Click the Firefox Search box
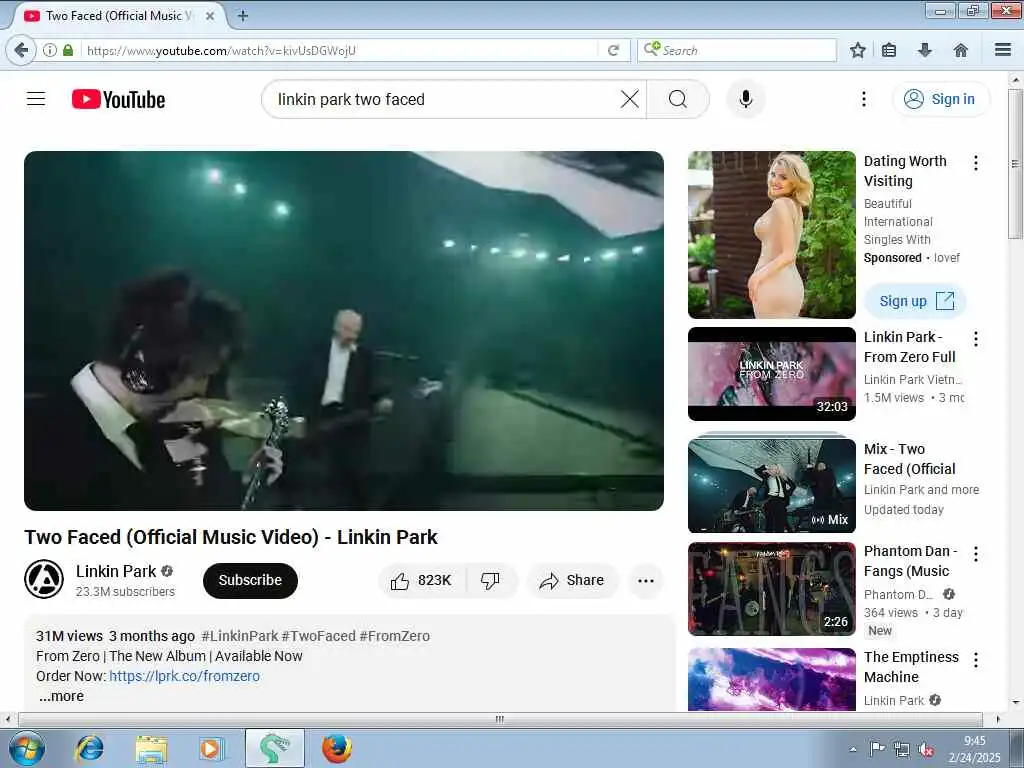This screenshot has height=768, width=1024. point(737,50)
